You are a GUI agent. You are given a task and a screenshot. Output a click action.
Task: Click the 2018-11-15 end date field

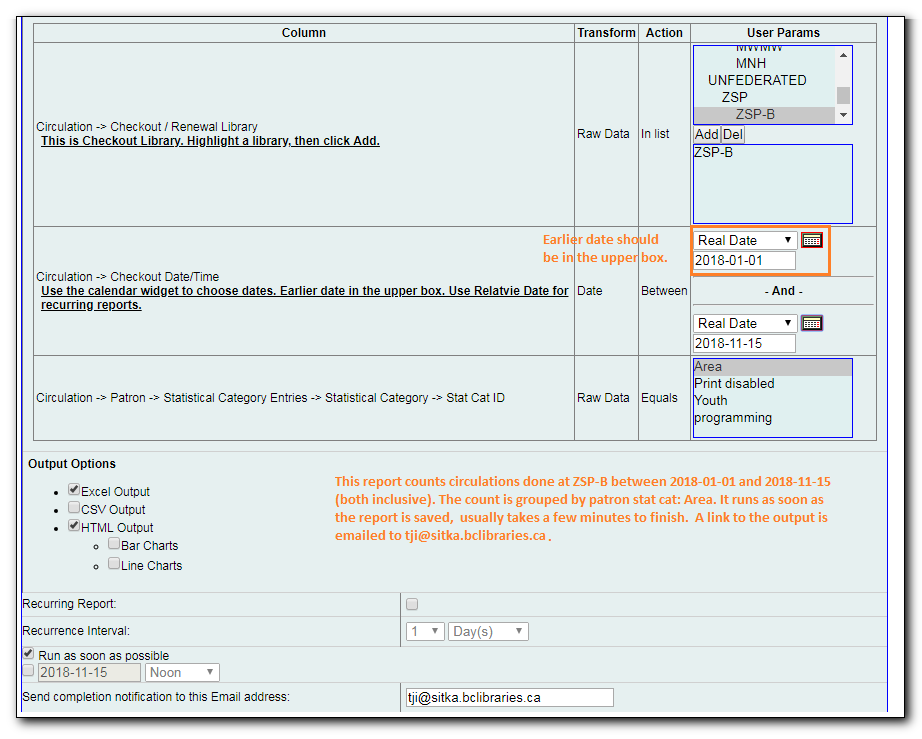tap(744, 343)
